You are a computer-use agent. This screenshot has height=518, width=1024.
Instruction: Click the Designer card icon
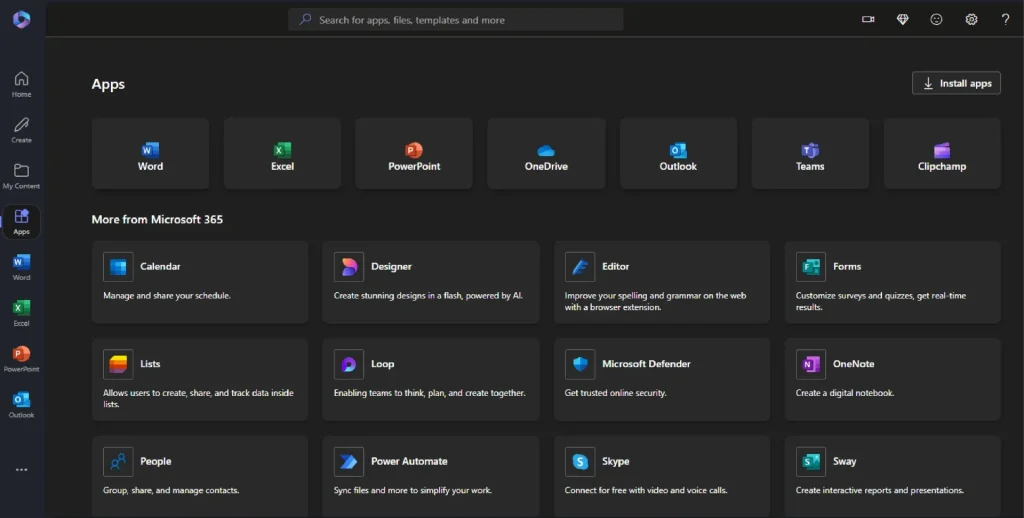tap(349, 267)
